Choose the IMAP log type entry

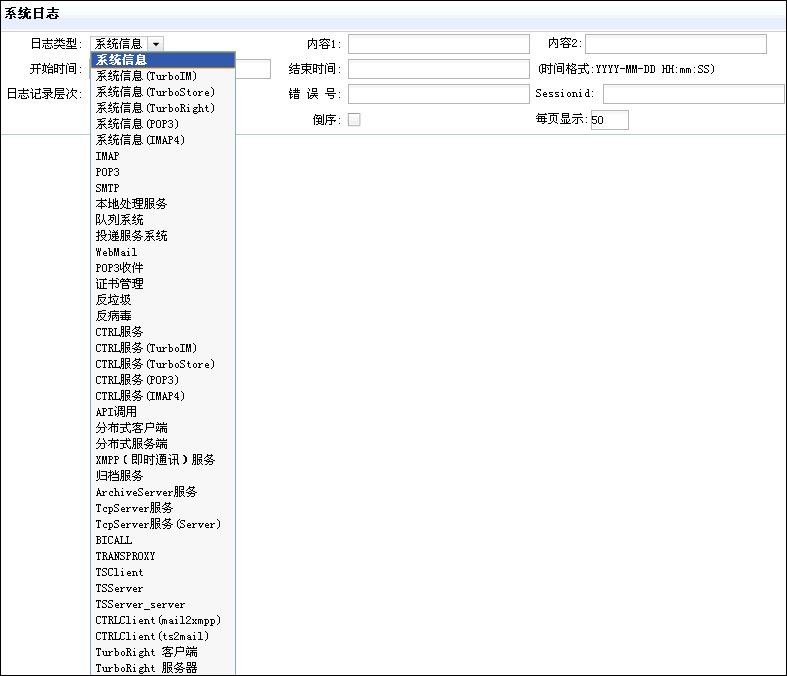pos(107,156)
